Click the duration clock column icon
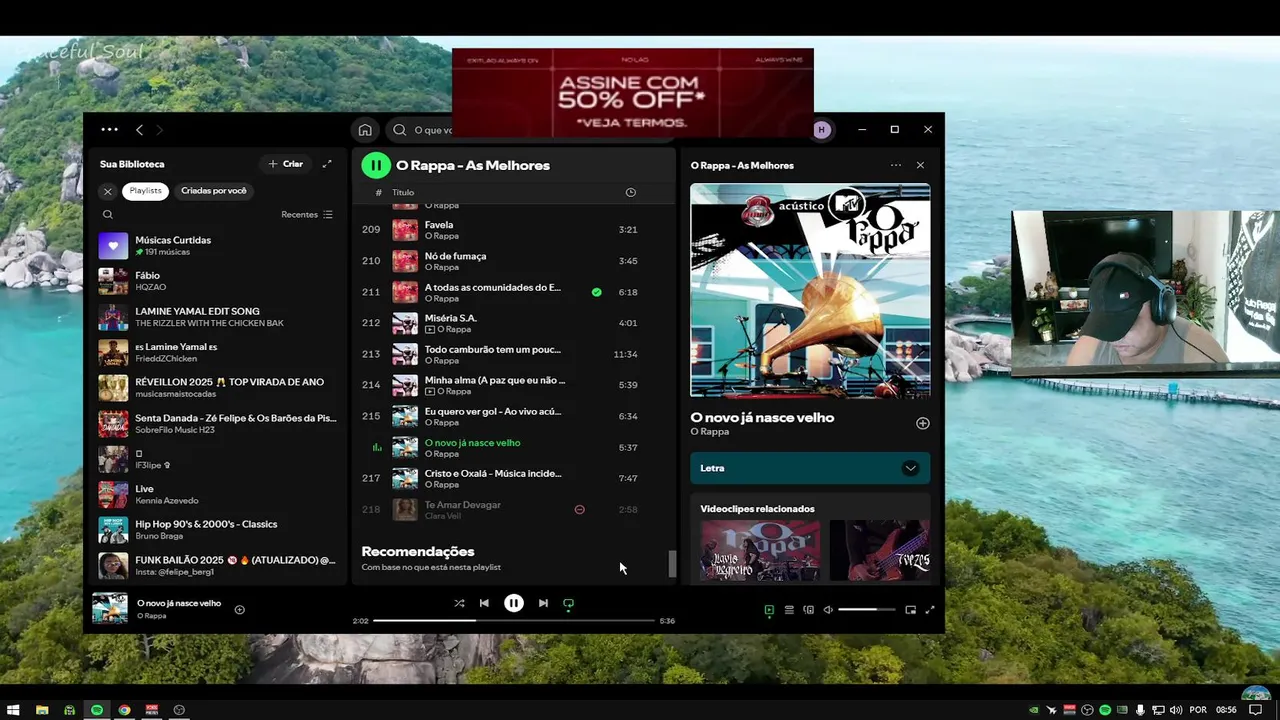 tap(630, 192)
